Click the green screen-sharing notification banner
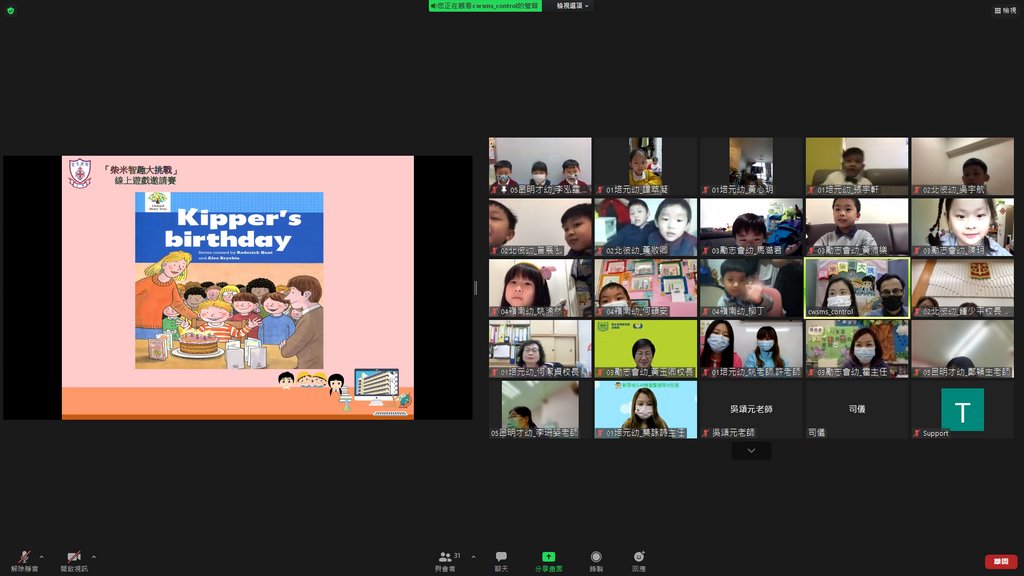The image size is (1024, 576). [x=485, y=6]
